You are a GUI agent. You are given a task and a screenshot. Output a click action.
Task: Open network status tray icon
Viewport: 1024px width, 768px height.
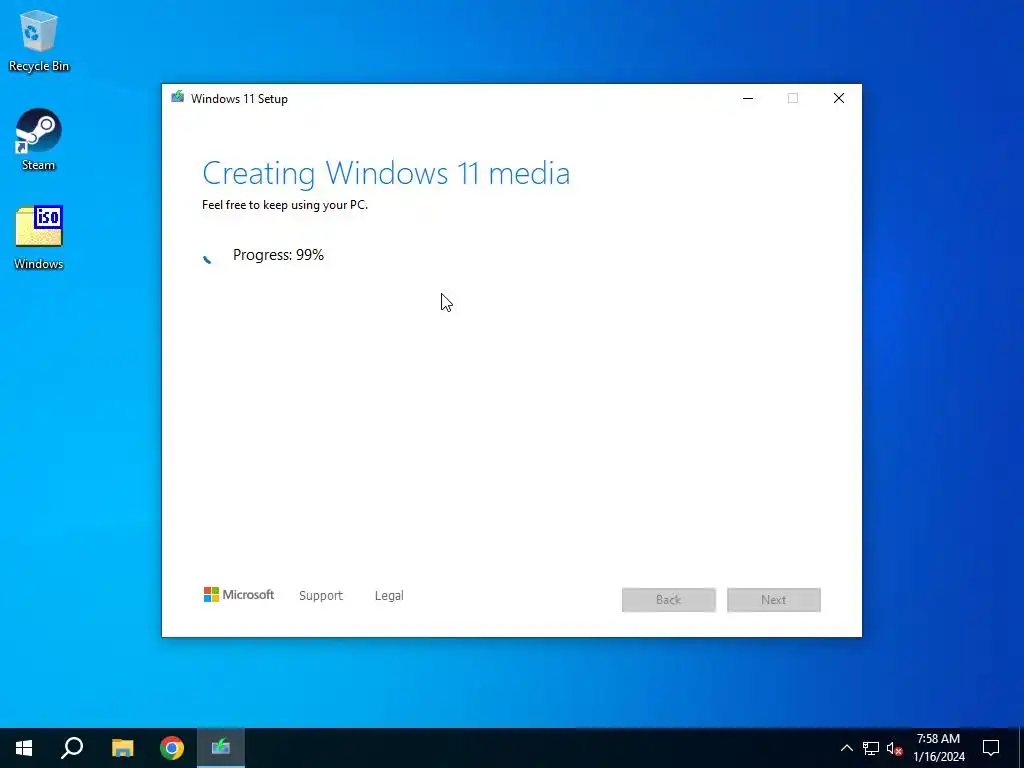871,748
